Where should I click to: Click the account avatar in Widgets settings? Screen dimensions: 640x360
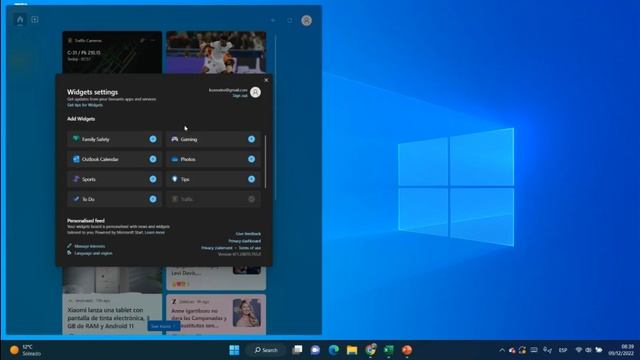(x=256, y=92)
